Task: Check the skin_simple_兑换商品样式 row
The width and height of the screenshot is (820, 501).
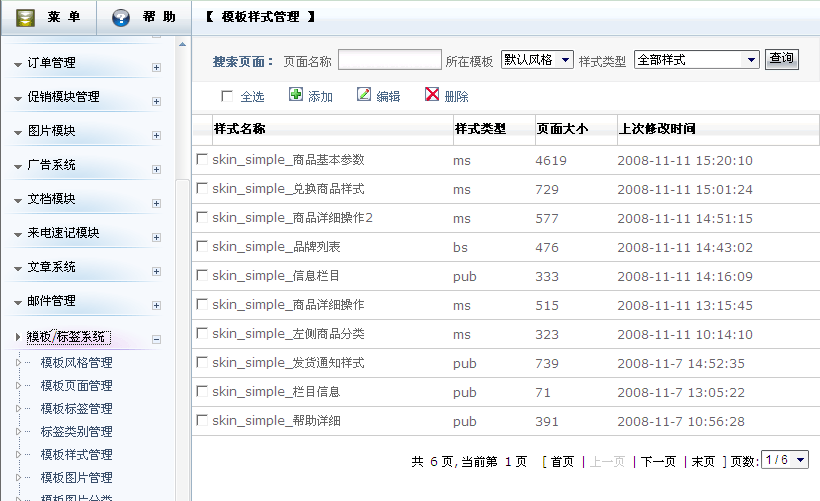Action: 202,188
